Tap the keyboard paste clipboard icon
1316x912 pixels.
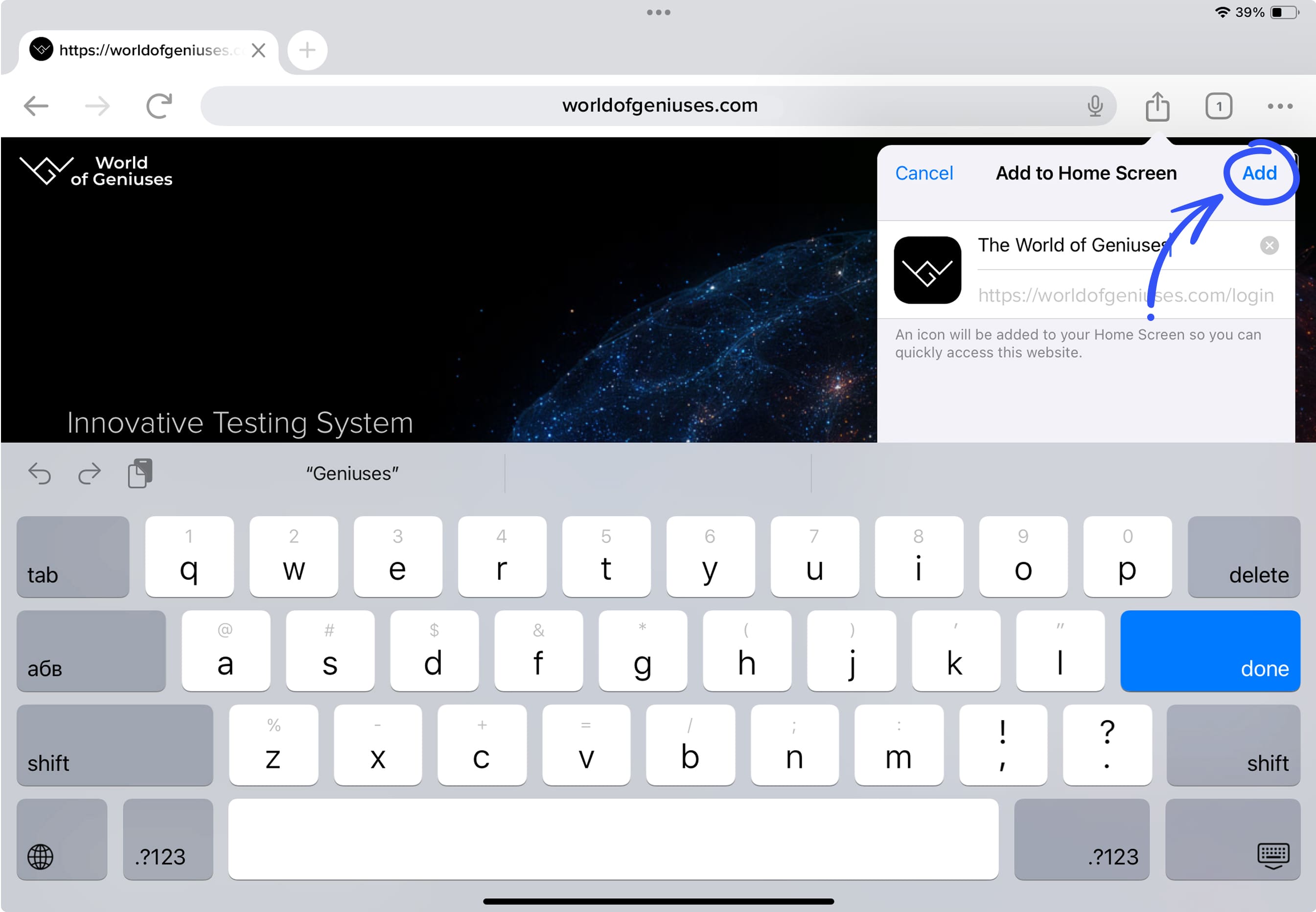[x=140, y=473]
